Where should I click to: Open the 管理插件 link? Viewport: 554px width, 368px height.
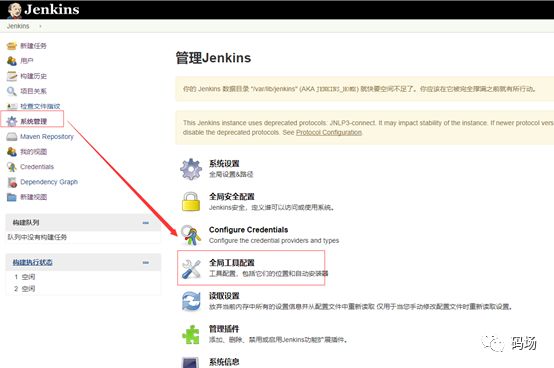(x=224, y=329)
